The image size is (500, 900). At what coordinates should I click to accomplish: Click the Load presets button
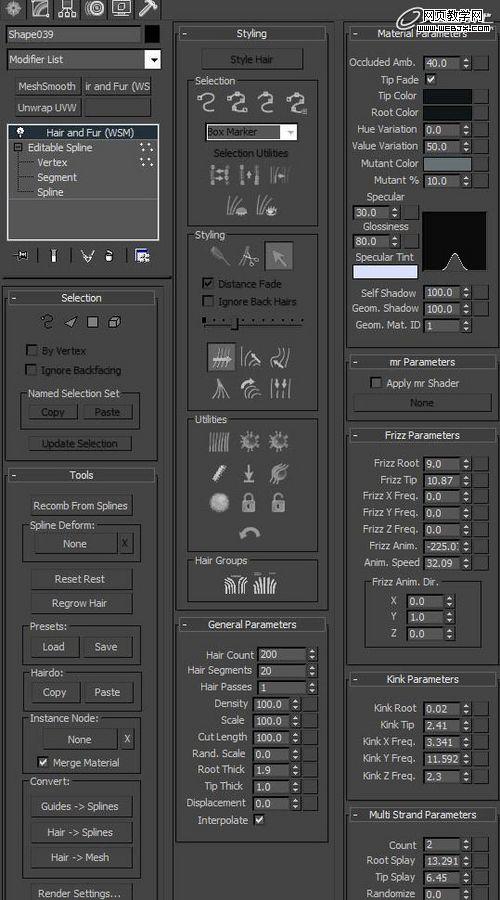click(x=53, y=647)
